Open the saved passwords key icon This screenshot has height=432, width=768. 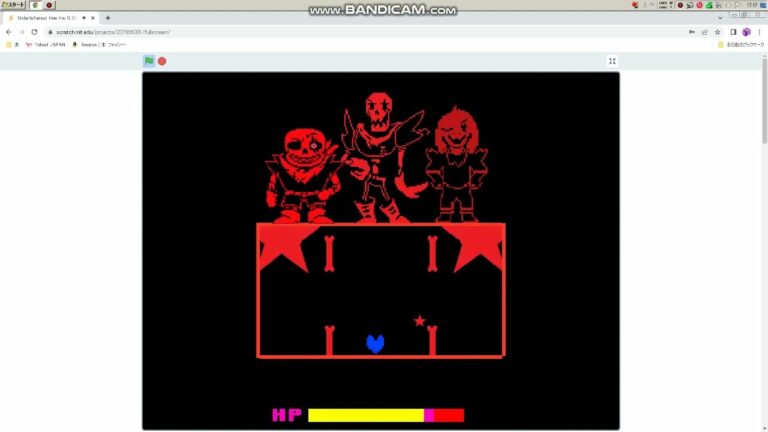[x=692, y=32]
